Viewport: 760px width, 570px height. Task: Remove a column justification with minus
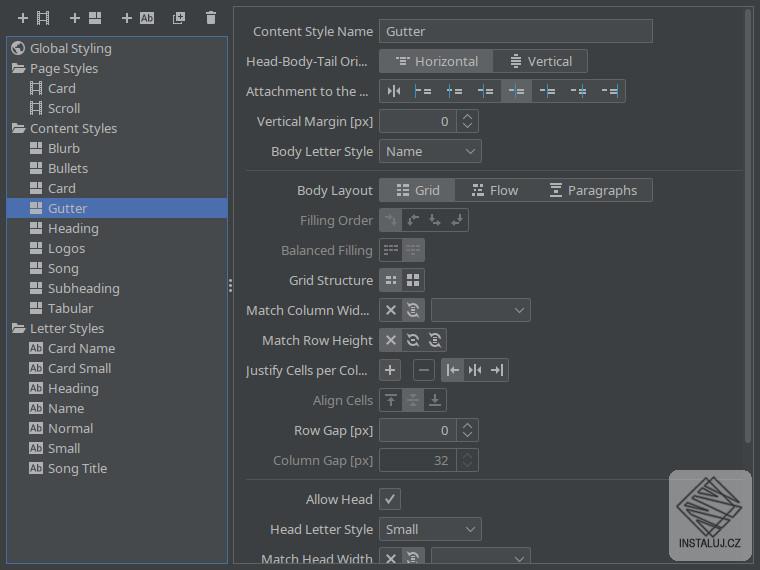424,370
